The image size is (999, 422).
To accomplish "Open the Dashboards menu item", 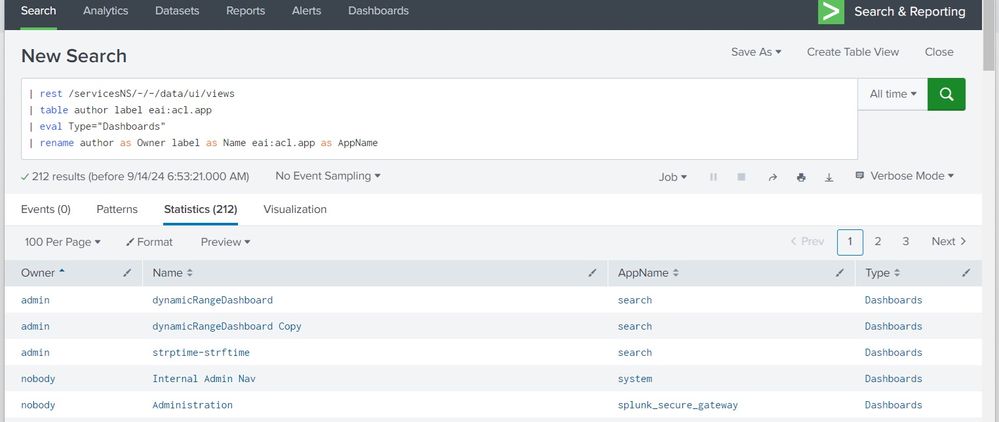I will [x=378, y=11].
